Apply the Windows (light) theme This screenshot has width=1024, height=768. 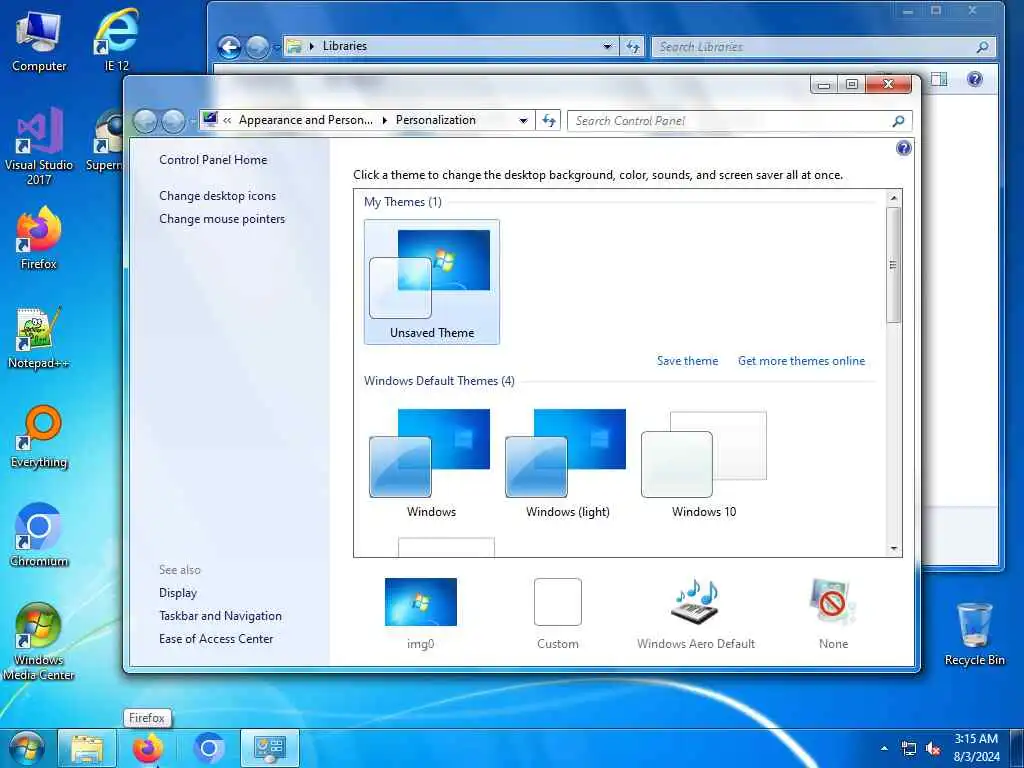click(x=567, y=462)
